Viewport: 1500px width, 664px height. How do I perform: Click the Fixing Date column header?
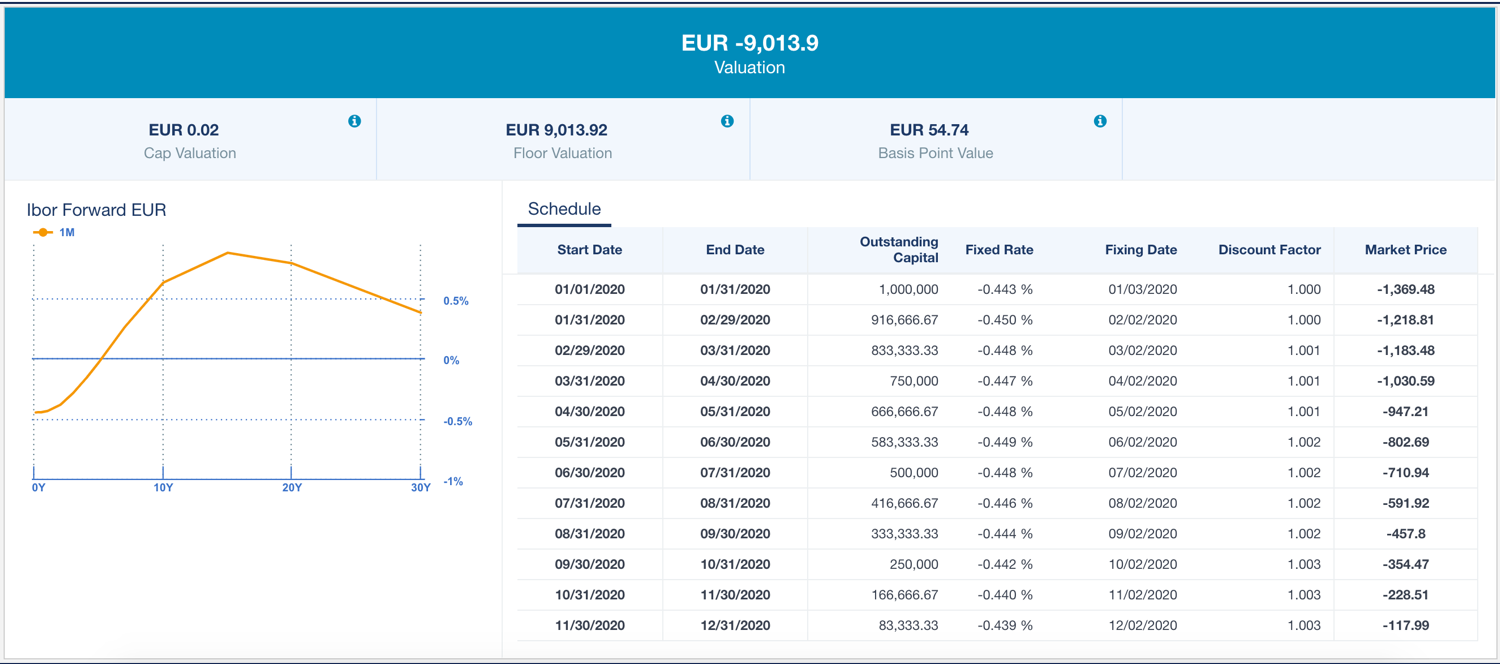[1140, 250]
